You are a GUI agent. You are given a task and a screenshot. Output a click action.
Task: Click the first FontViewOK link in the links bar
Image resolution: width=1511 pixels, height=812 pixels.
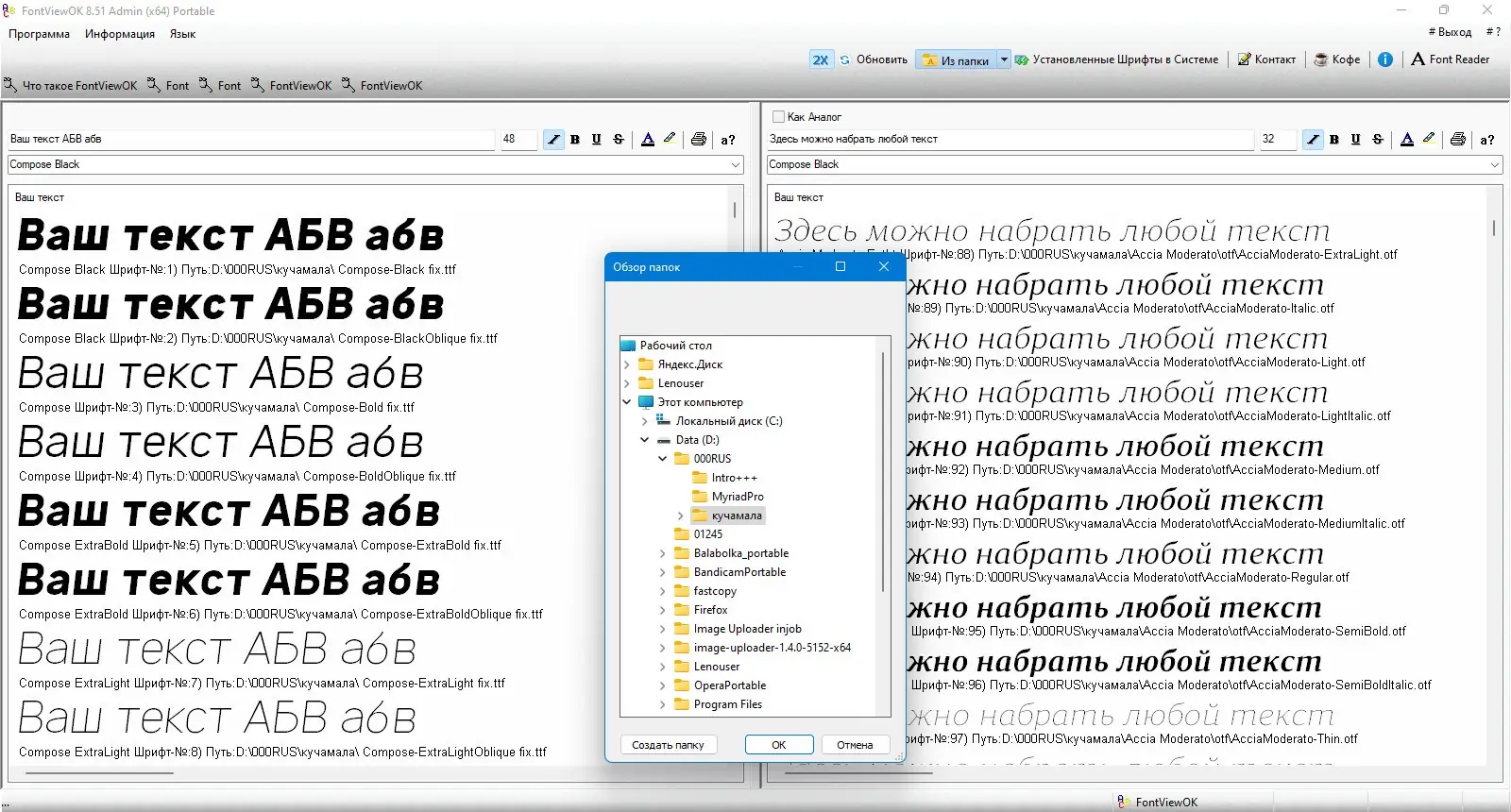[x=292, y=86]
